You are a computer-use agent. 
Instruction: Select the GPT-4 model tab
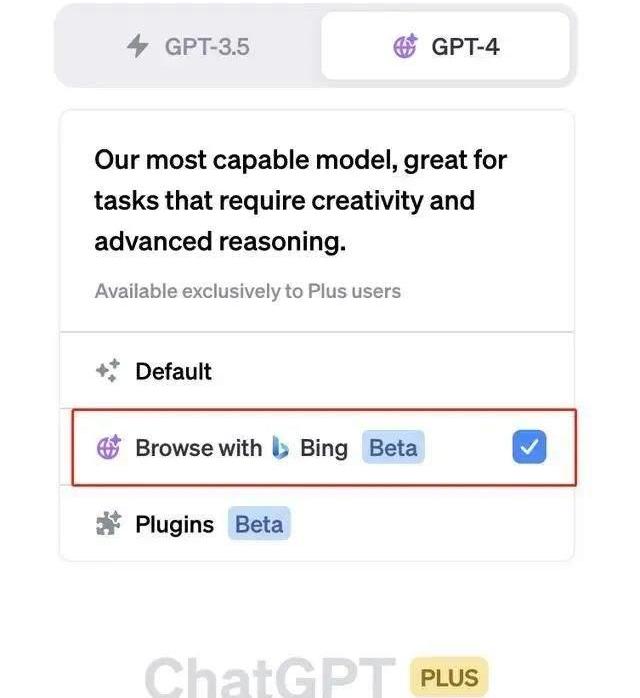click(x=445, y=46)
